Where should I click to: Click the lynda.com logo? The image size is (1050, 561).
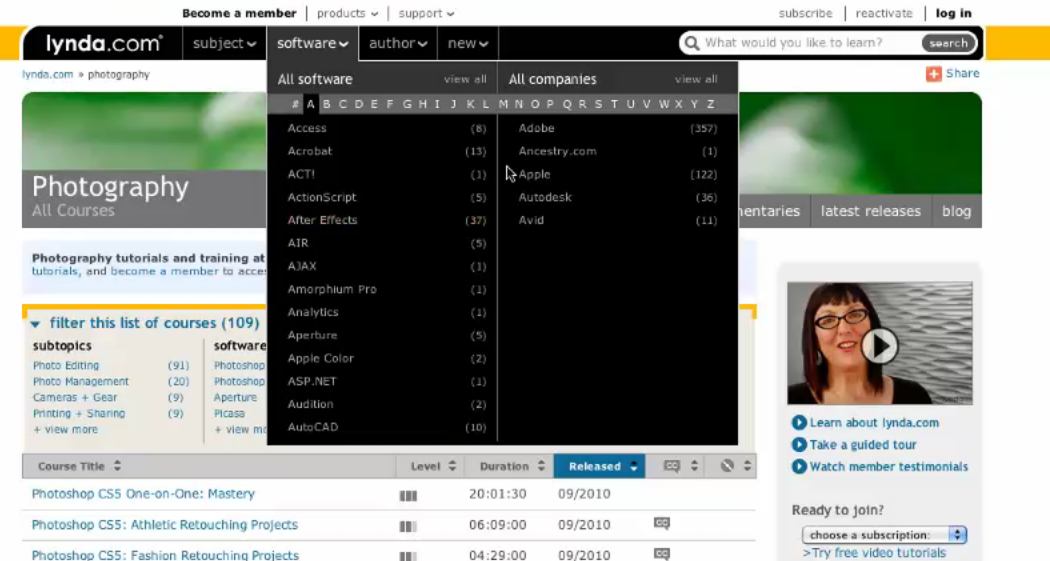coord(104,44)
